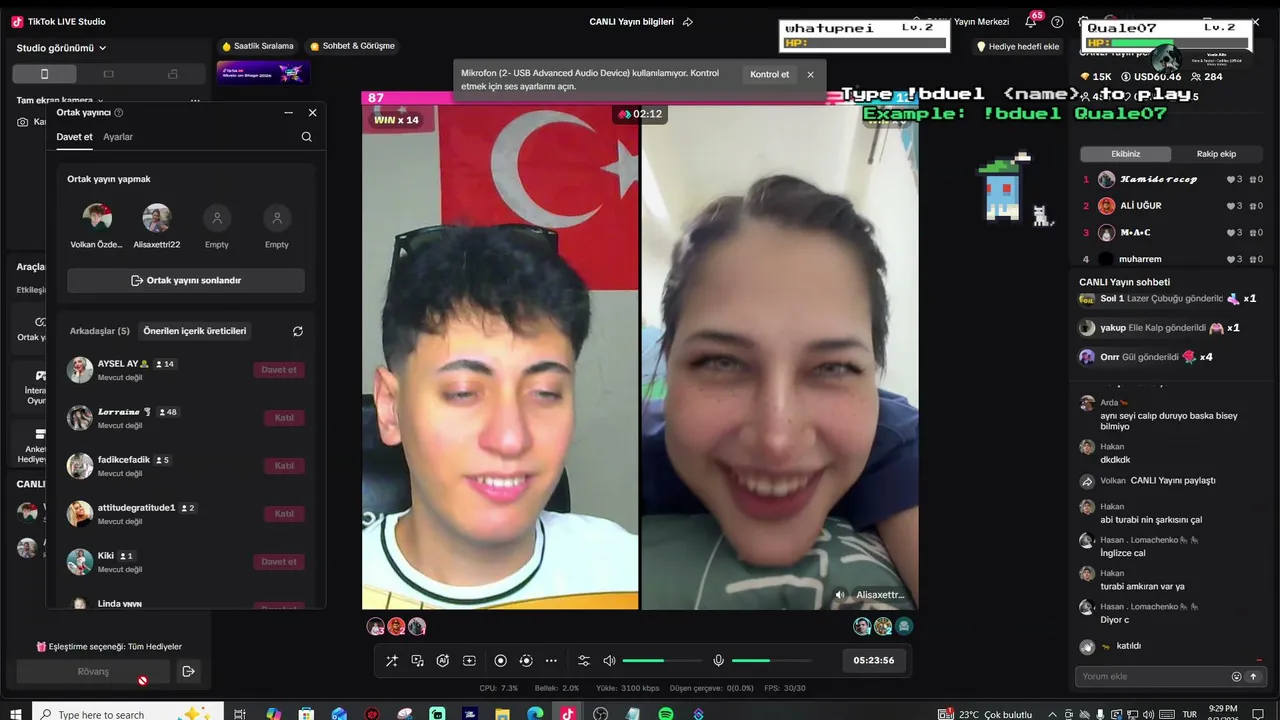1280x720 pixels.
Task: Dismiss the microphone notification
Action: click(x=811, y=75)
